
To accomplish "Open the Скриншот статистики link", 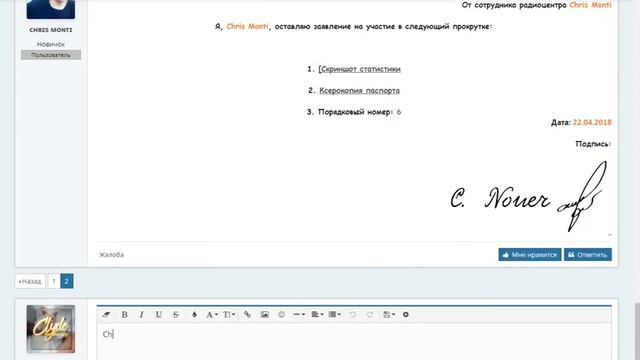I will (x=360, y=69).
